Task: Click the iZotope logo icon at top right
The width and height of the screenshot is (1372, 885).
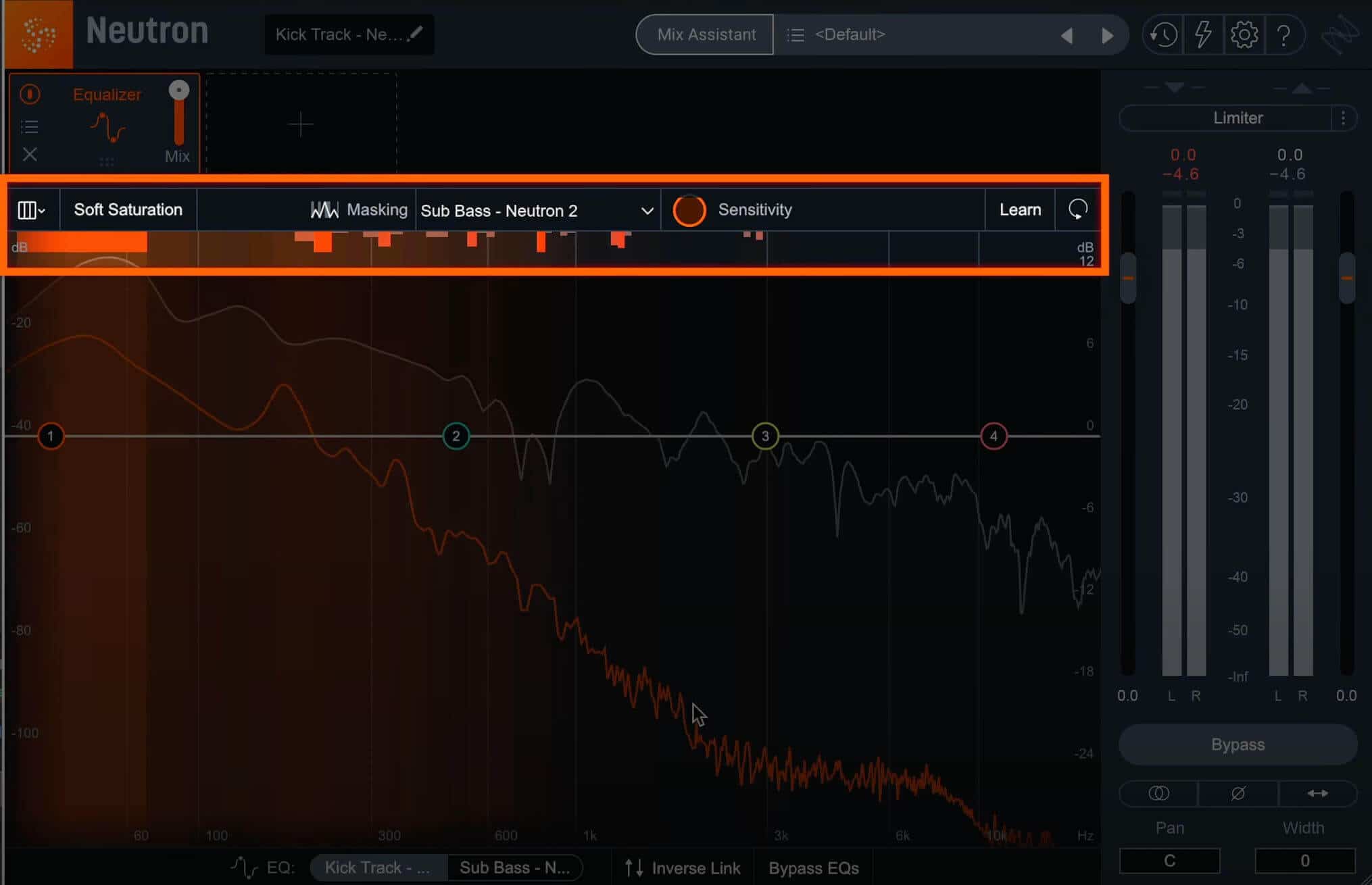Action: point(1341,34)
